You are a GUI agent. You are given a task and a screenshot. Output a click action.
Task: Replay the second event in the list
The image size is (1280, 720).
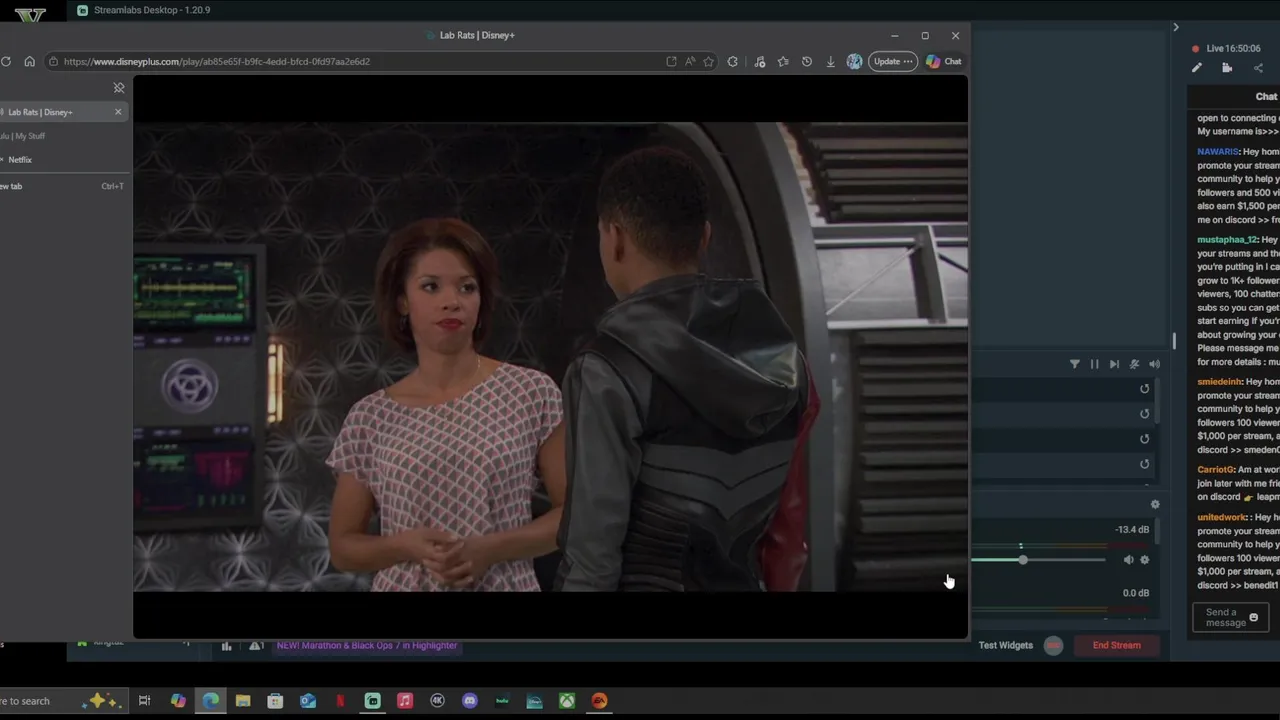pos(1145,414)
